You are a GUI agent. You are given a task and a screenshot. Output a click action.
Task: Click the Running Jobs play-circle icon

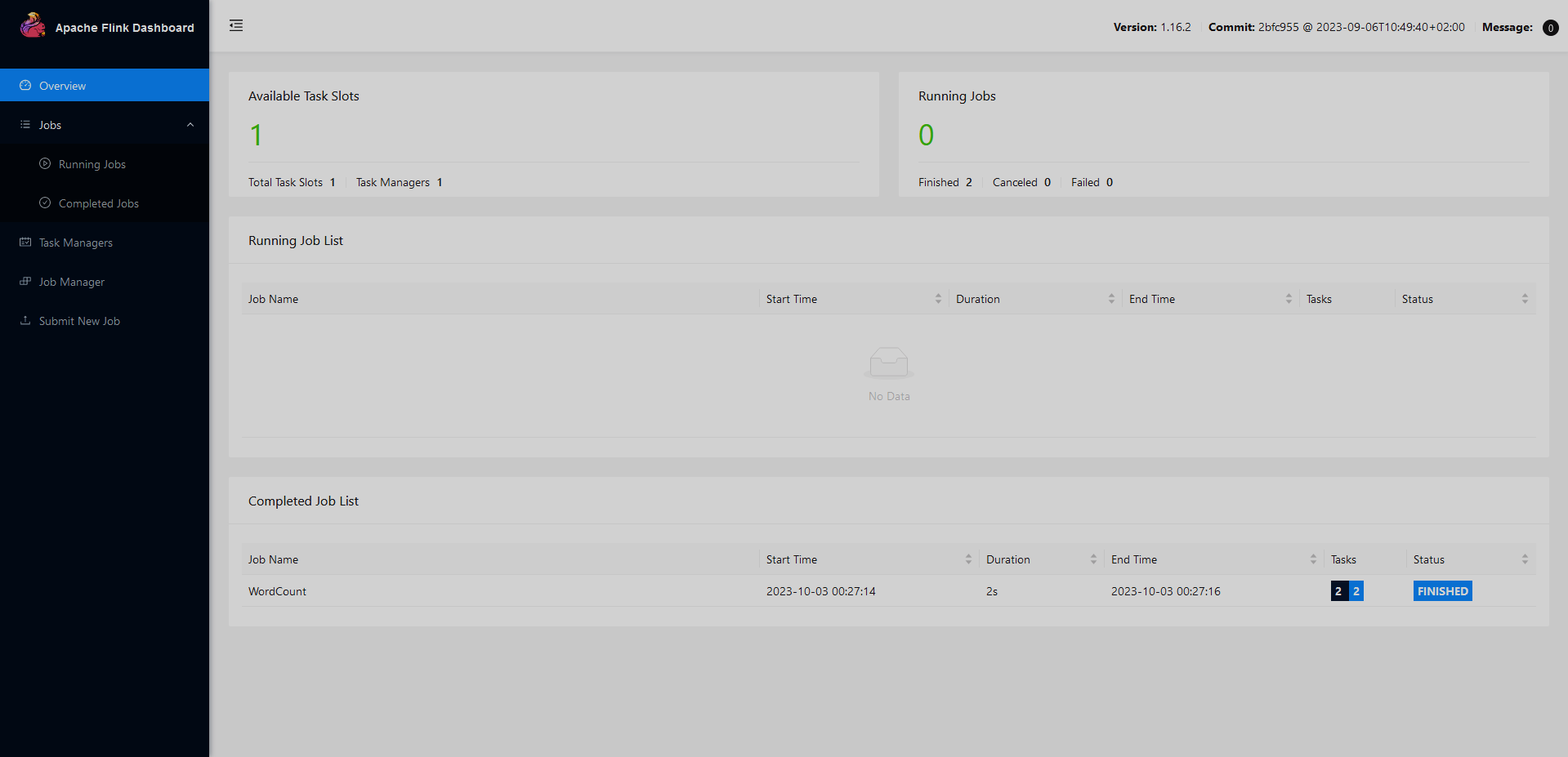45,163
